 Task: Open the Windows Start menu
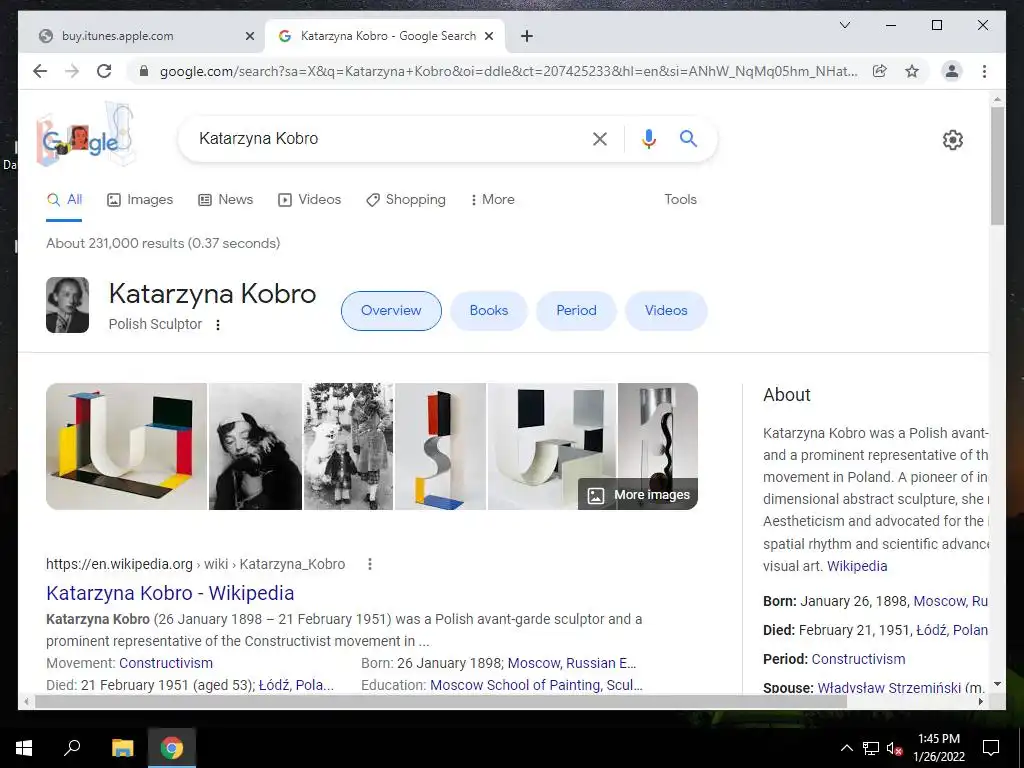point(24,748)
